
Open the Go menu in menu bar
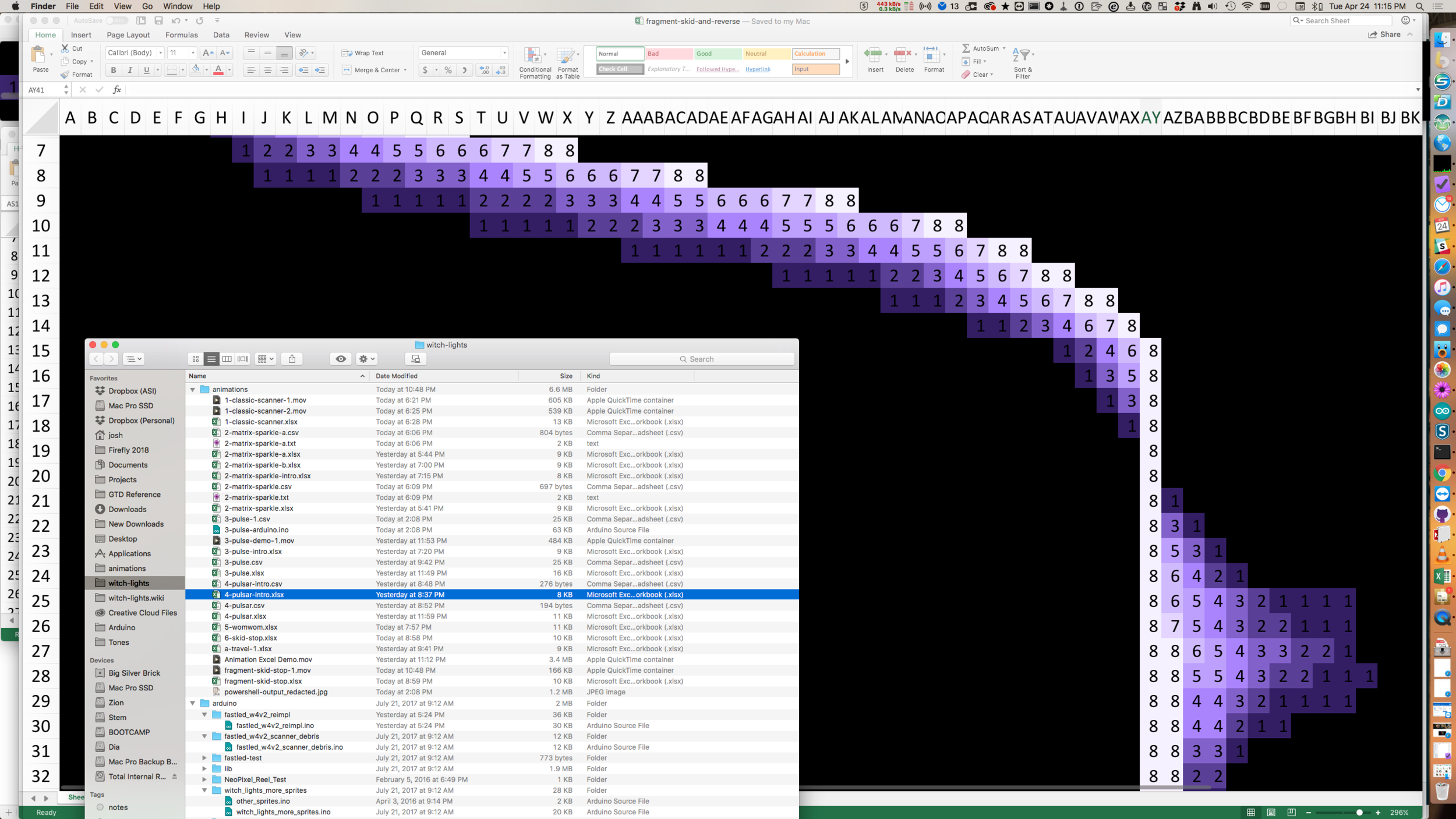[147, 6]
